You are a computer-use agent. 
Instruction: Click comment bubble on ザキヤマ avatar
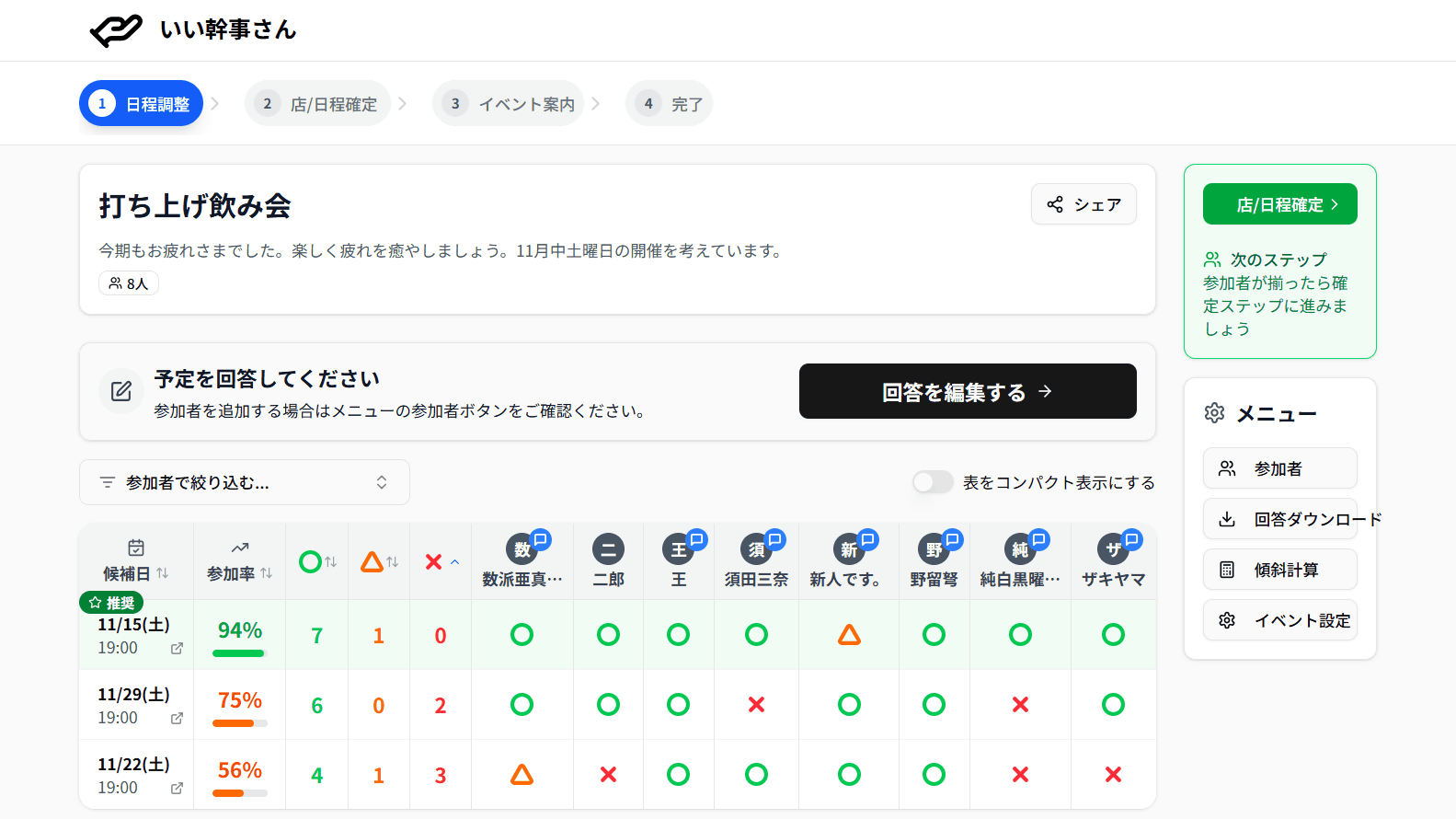[x=1131, y=540]
